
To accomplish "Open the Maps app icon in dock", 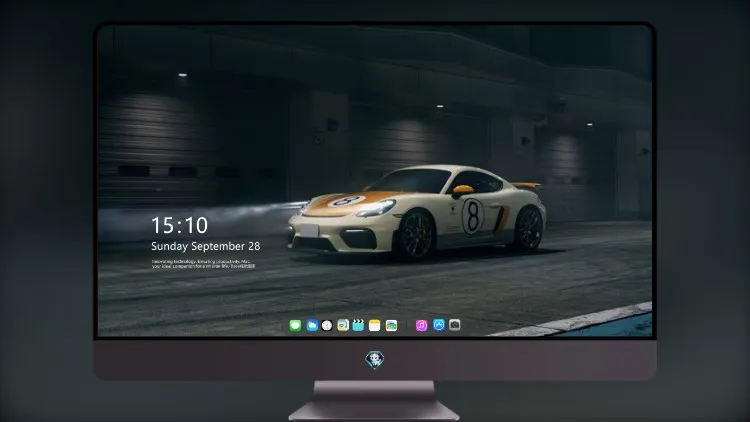I will [343, 325].
